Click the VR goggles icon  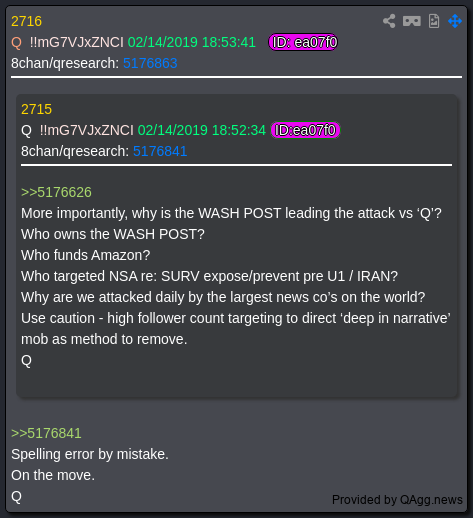pyautogui.click(x=412, y=21)
